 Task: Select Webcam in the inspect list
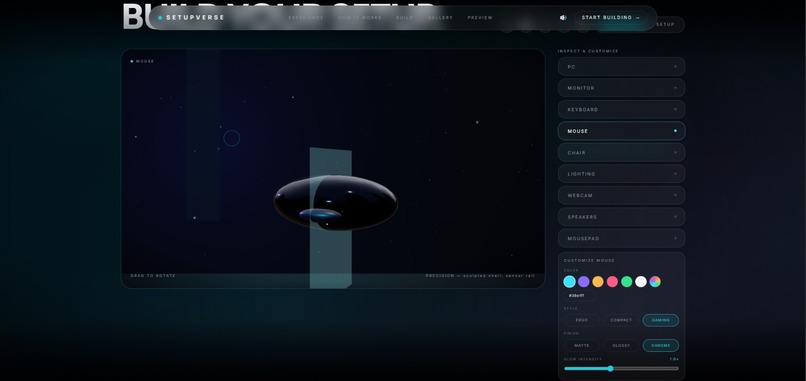pos(621,195)
